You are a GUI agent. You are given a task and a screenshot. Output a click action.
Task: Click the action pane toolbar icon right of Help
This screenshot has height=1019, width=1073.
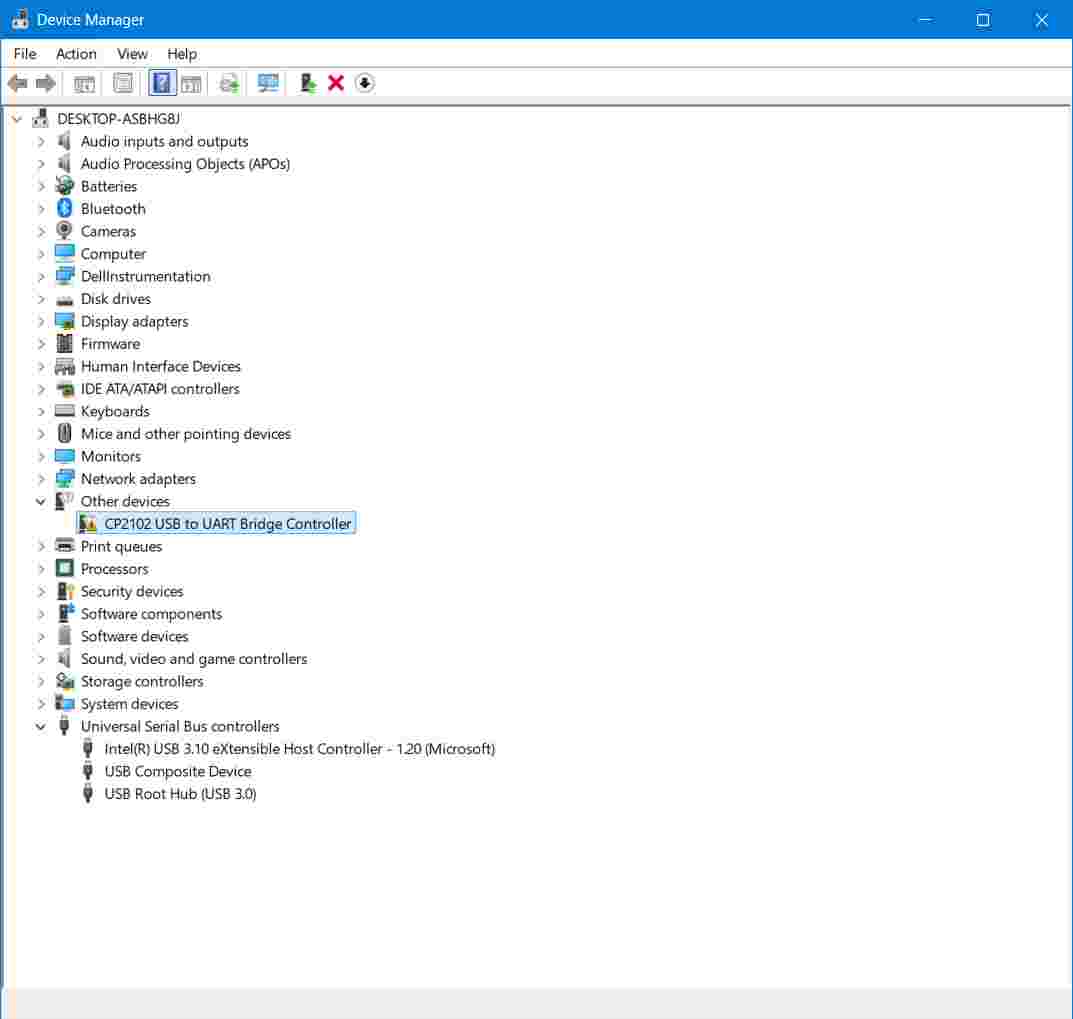tap(192, 83)
